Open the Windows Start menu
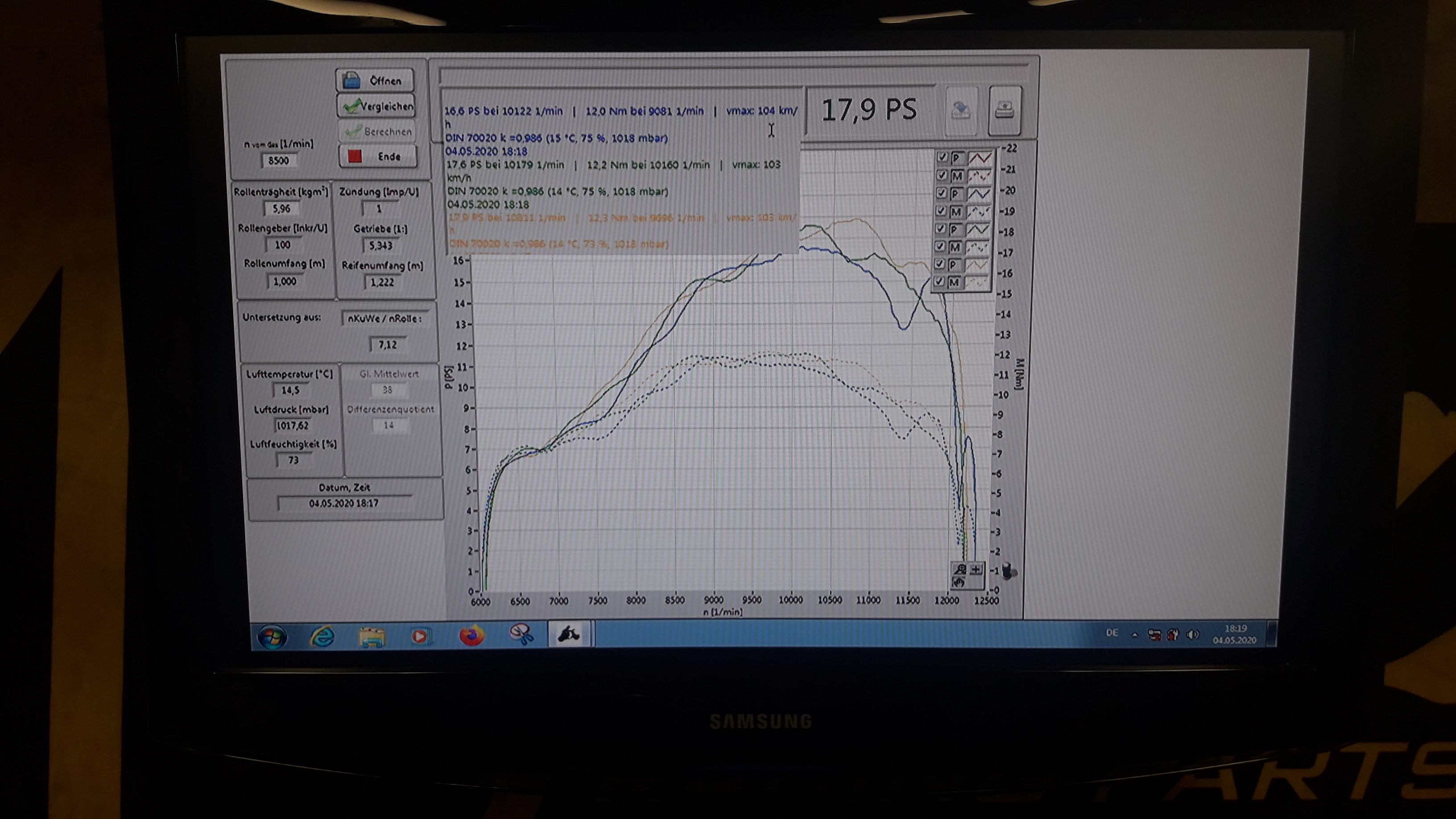 (x=273, y=637)
